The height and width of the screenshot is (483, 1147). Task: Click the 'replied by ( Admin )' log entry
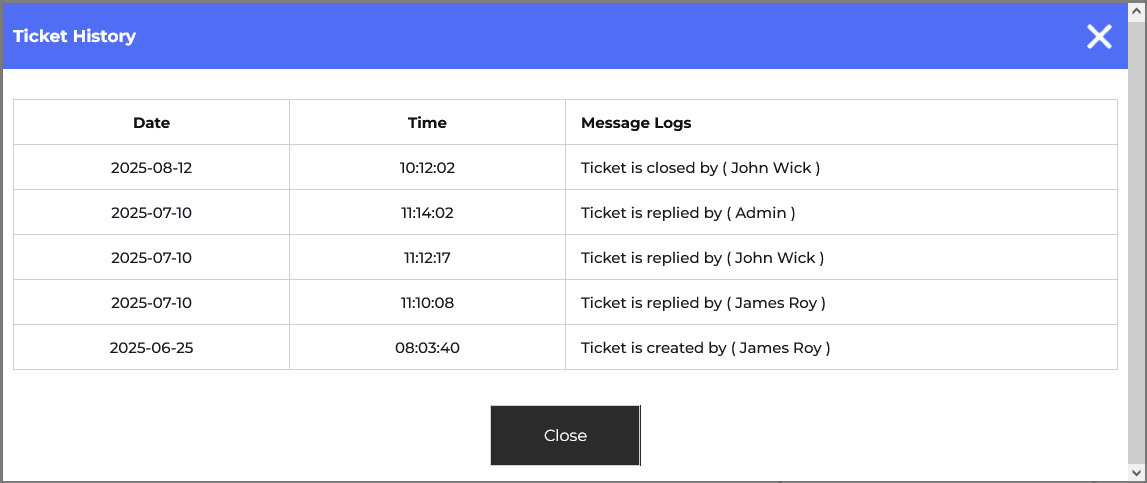coord(688,213)
